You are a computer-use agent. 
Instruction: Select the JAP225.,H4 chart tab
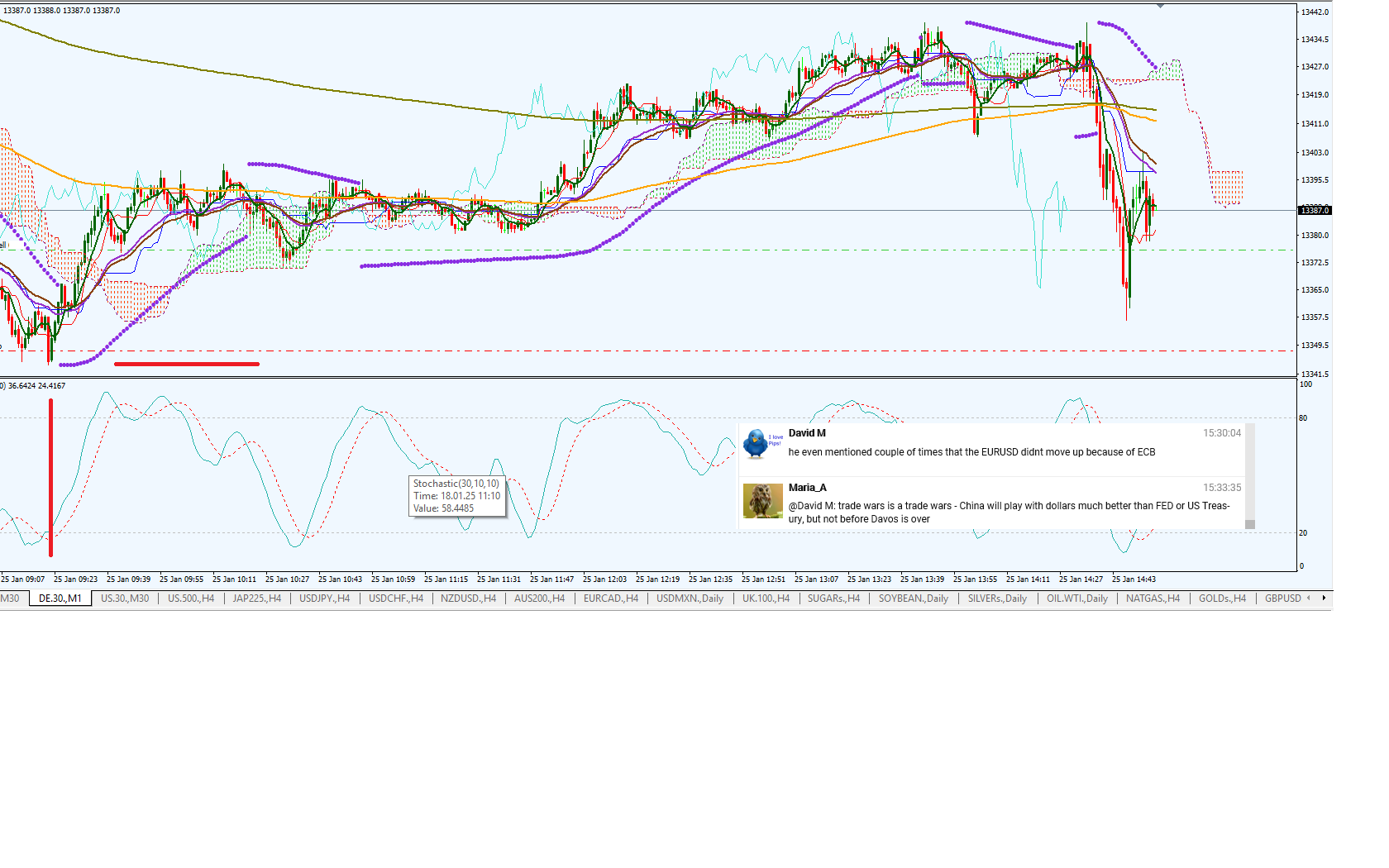257,599
